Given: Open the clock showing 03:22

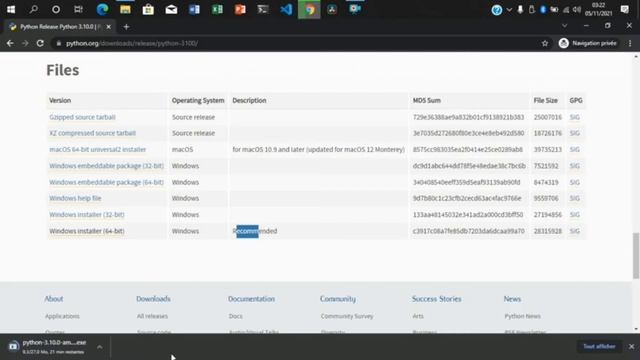Looking at the screenshot, I should pyautogui.click(x=598, y=9).
